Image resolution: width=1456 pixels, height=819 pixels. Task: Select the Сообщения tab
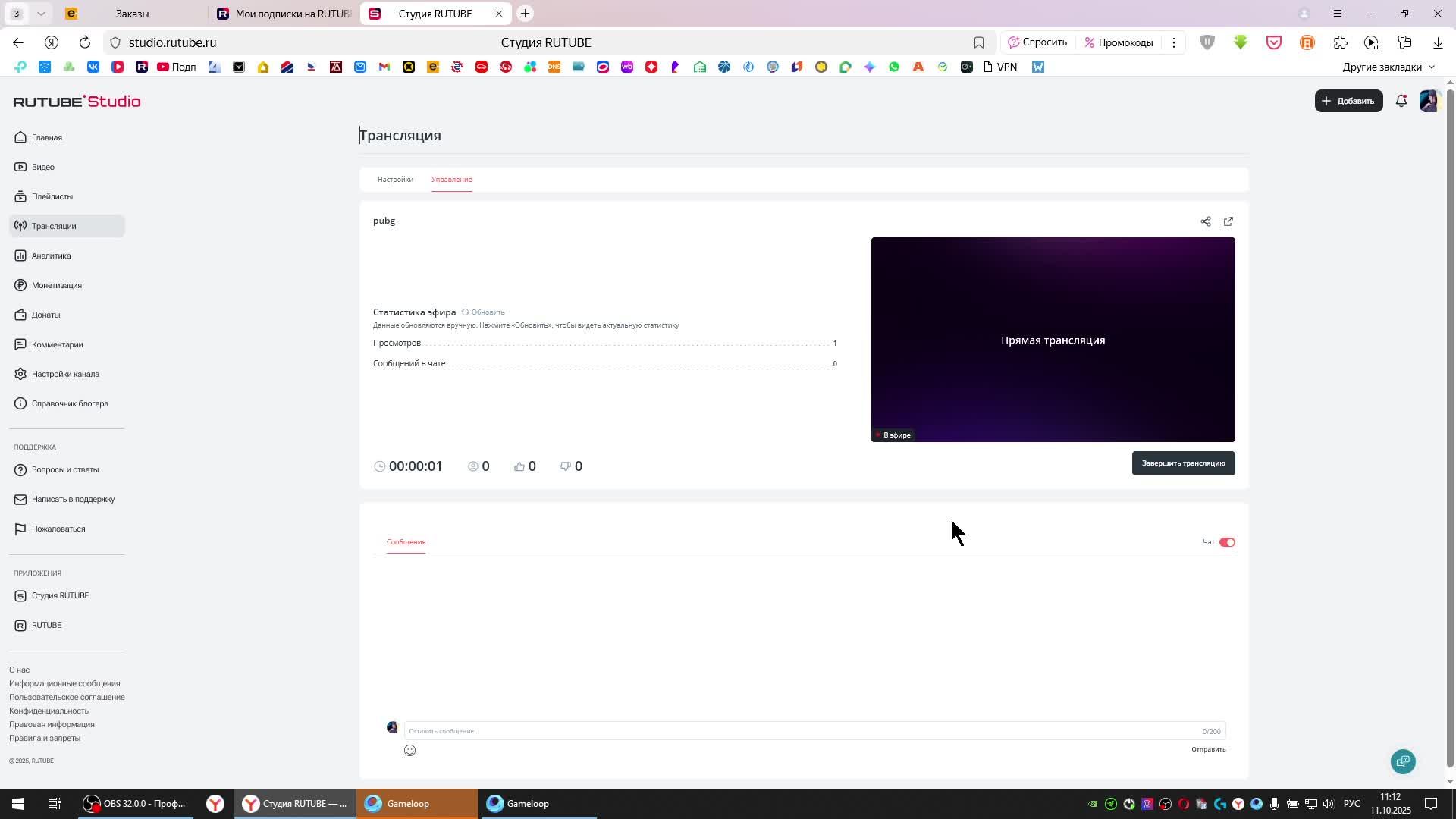pyautogui.click(x=406, y=542)
